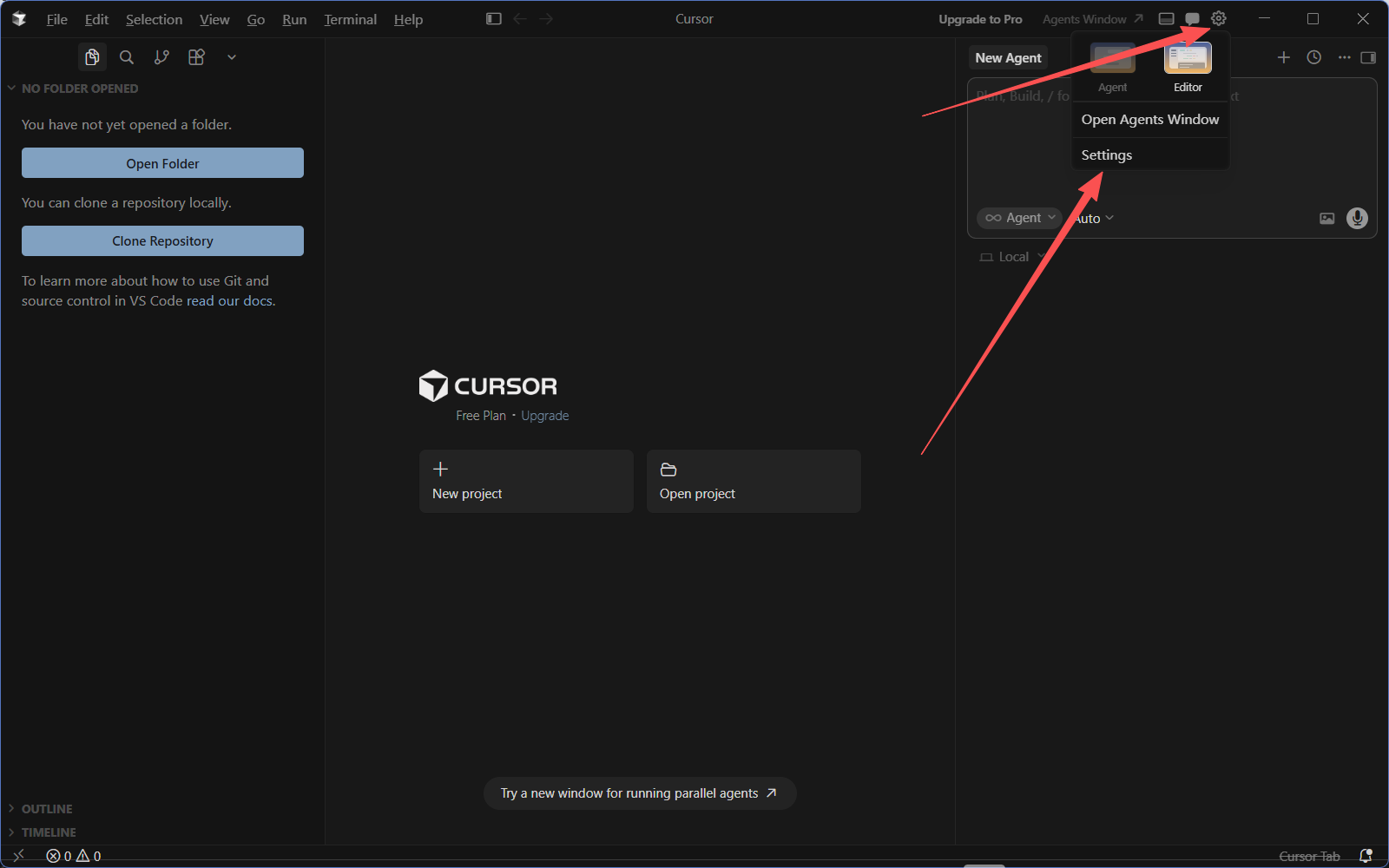Open the Help menu
The height and width of the screenshot is (868, 1389).
coord(408,19)
